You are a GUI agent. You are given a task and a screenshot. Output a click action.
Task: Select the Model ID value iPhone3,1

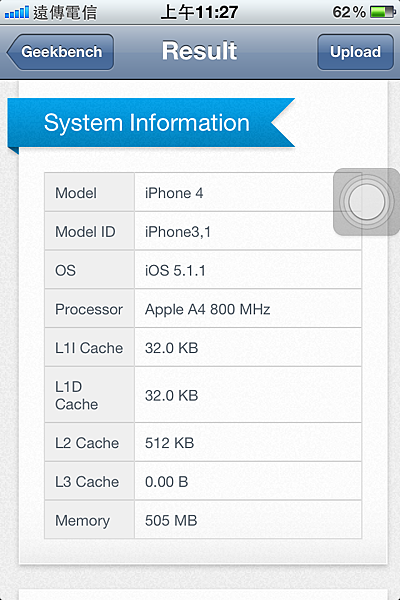point(178,232)
